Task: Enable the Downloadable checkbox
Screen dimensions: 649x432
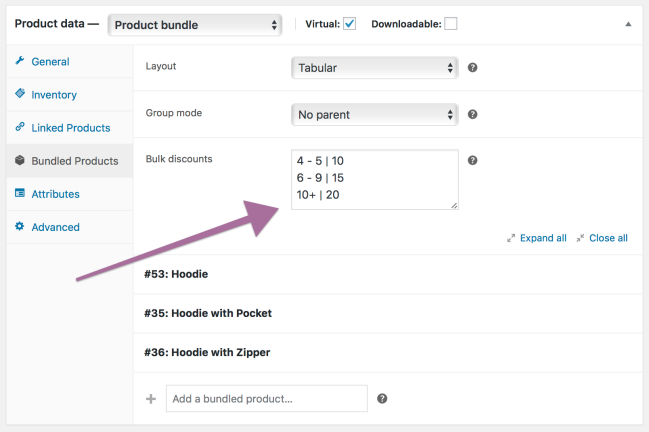Action: tap(451, 24)
